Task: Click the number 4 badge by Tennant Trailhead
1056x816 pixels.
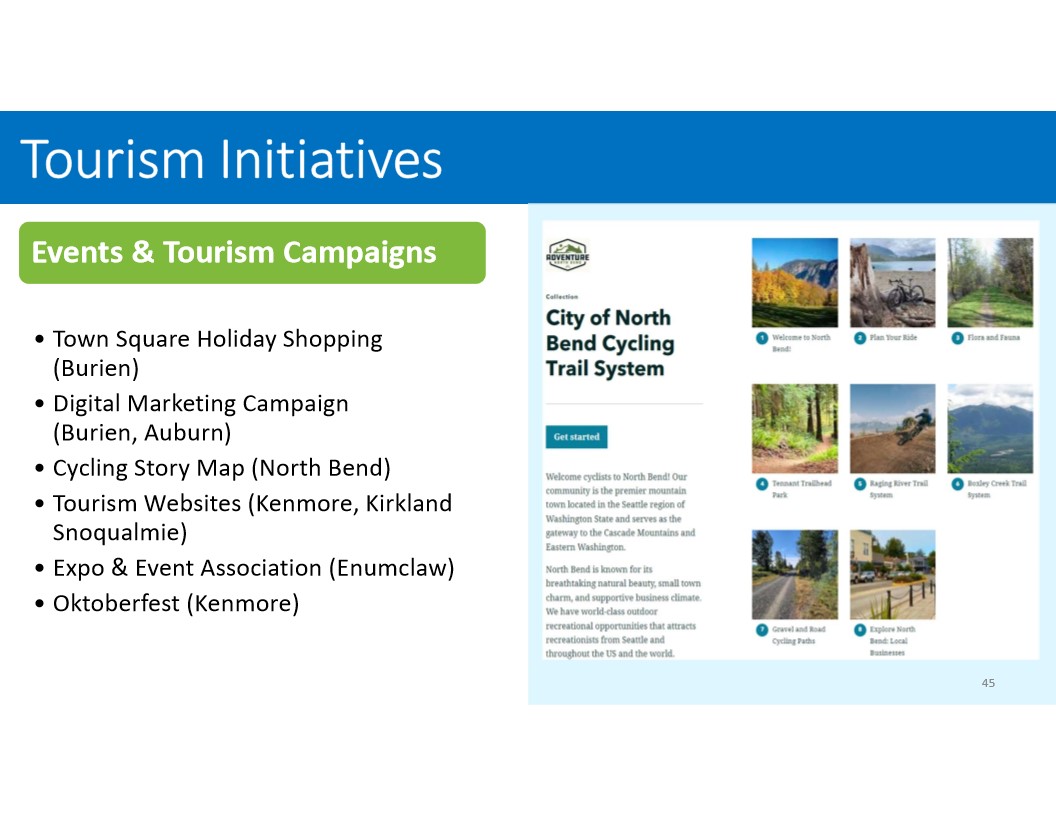Action: tap(761, 484)
